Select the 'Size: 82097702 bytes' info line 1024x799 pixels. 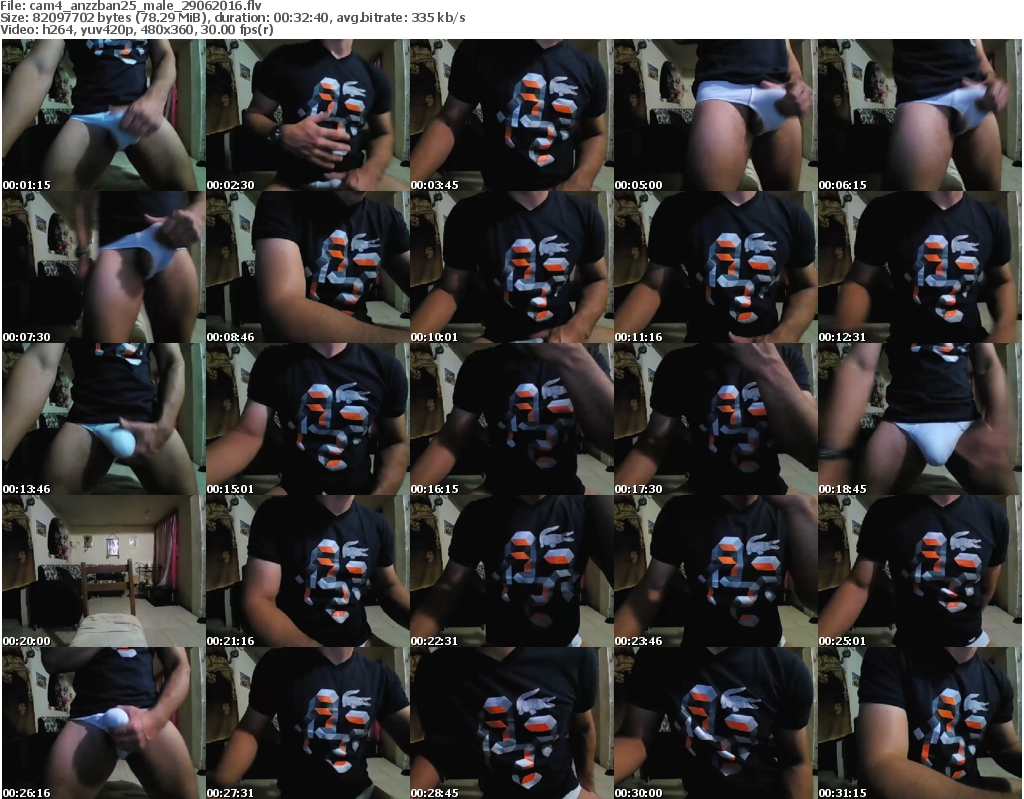(x=232, y=18)
